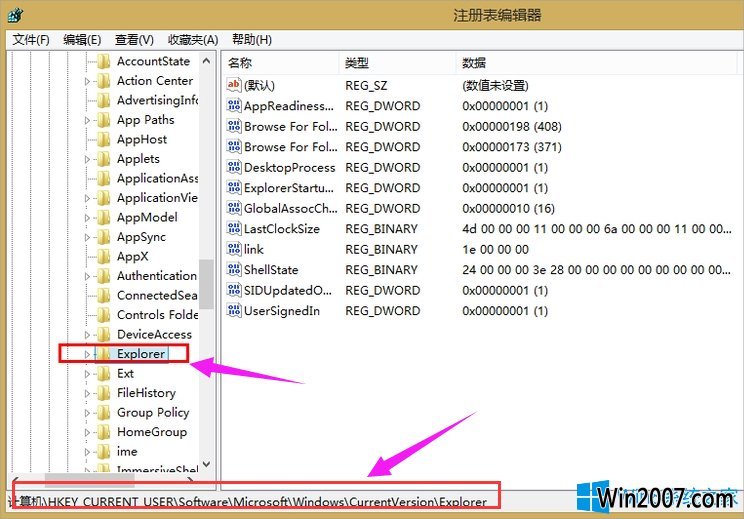The height and width of the screenshot is (519, 744).
Task: Select the ApplicationAss tree key
Action: tap(158, 178)
